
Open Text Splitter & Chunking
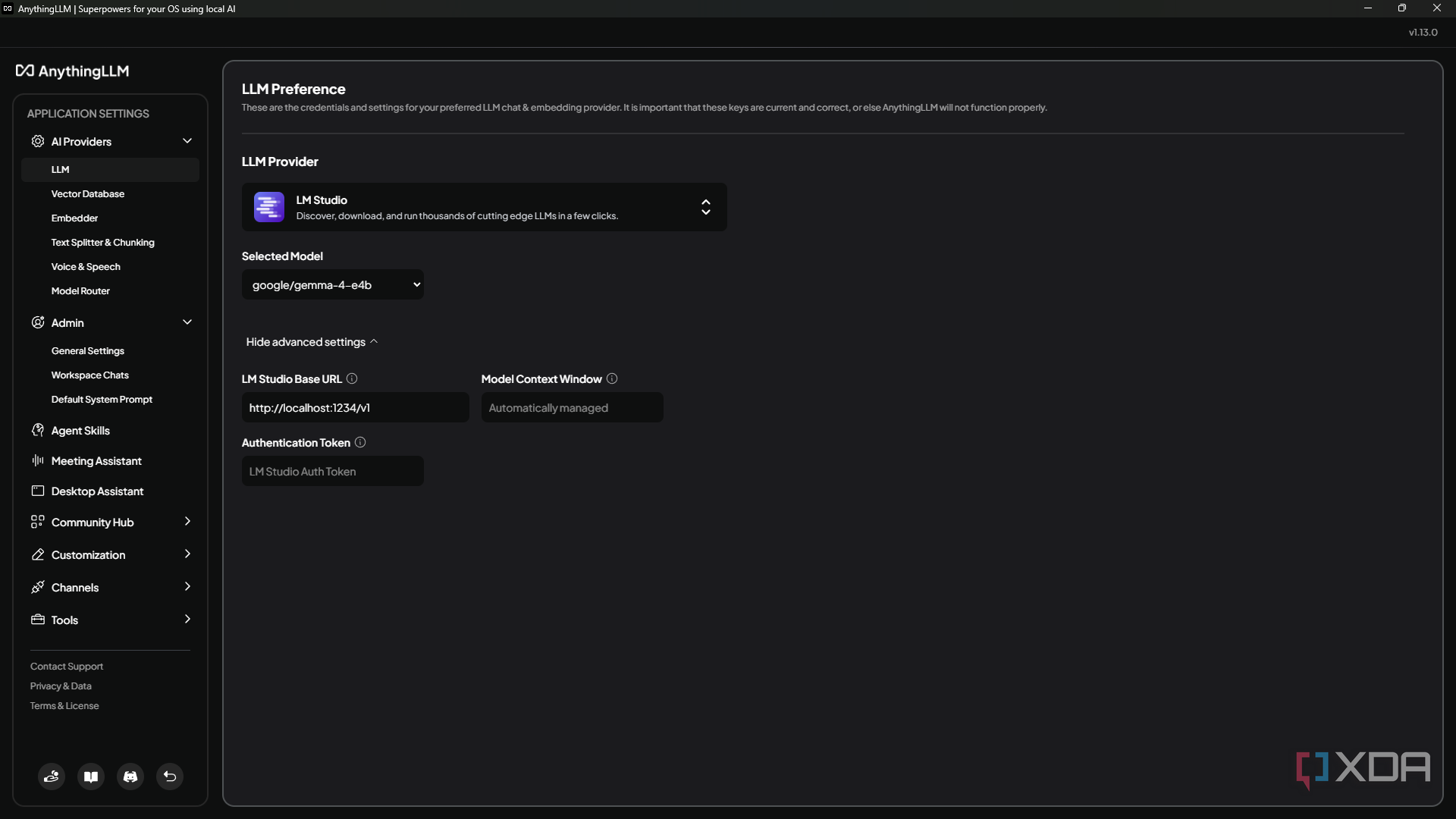[102, 243]
